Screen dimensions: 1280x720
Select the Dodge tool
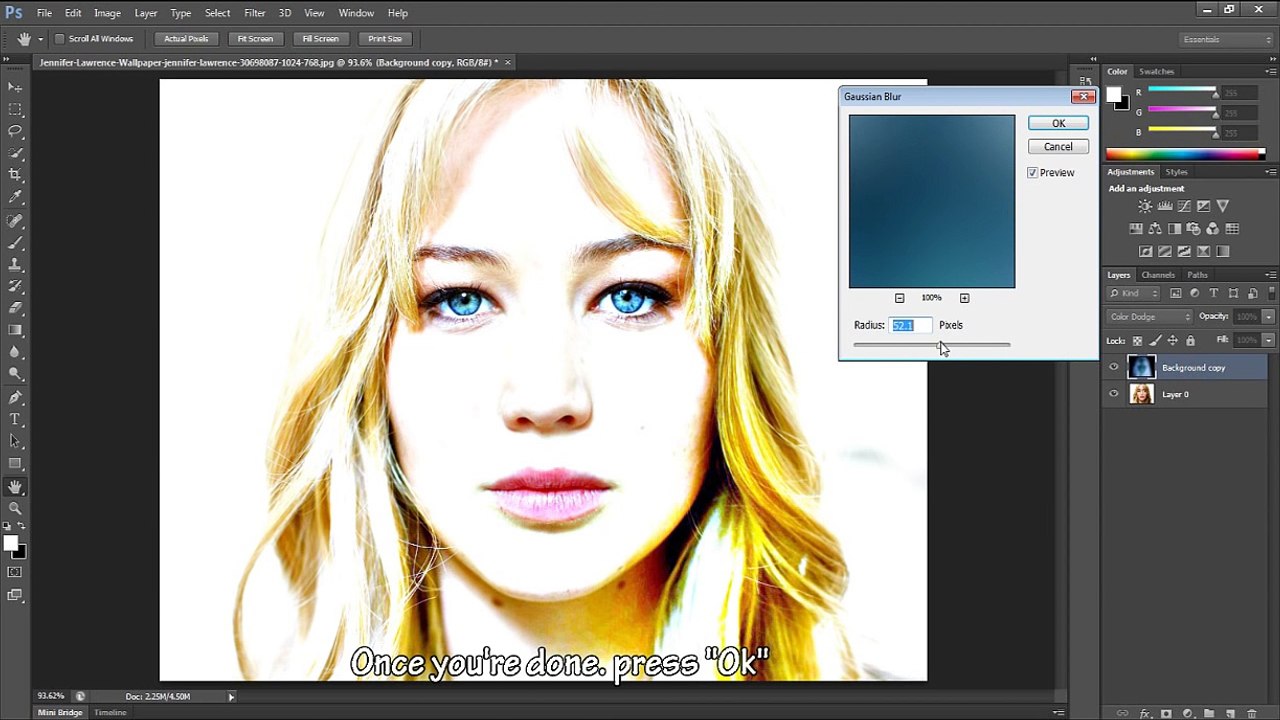15,374
